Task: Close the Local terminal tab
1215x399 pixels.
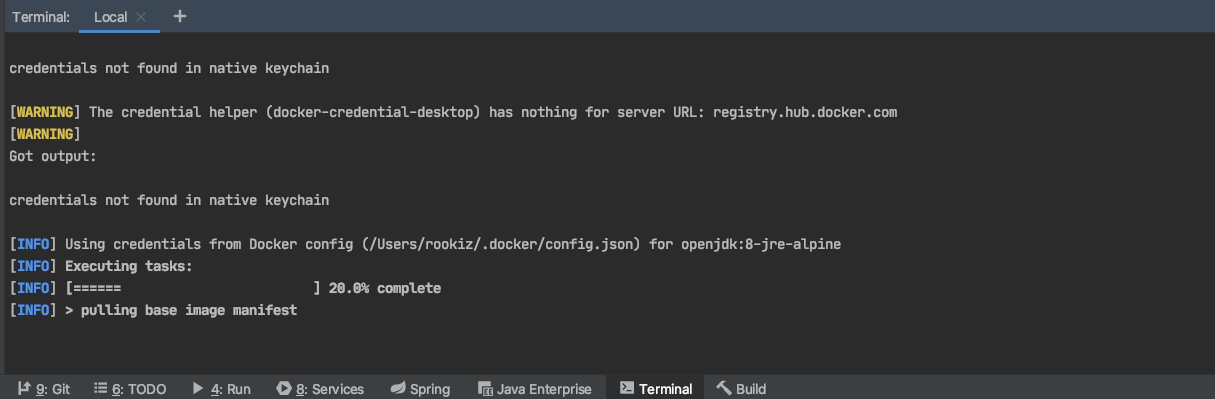Action: [141, 17]
